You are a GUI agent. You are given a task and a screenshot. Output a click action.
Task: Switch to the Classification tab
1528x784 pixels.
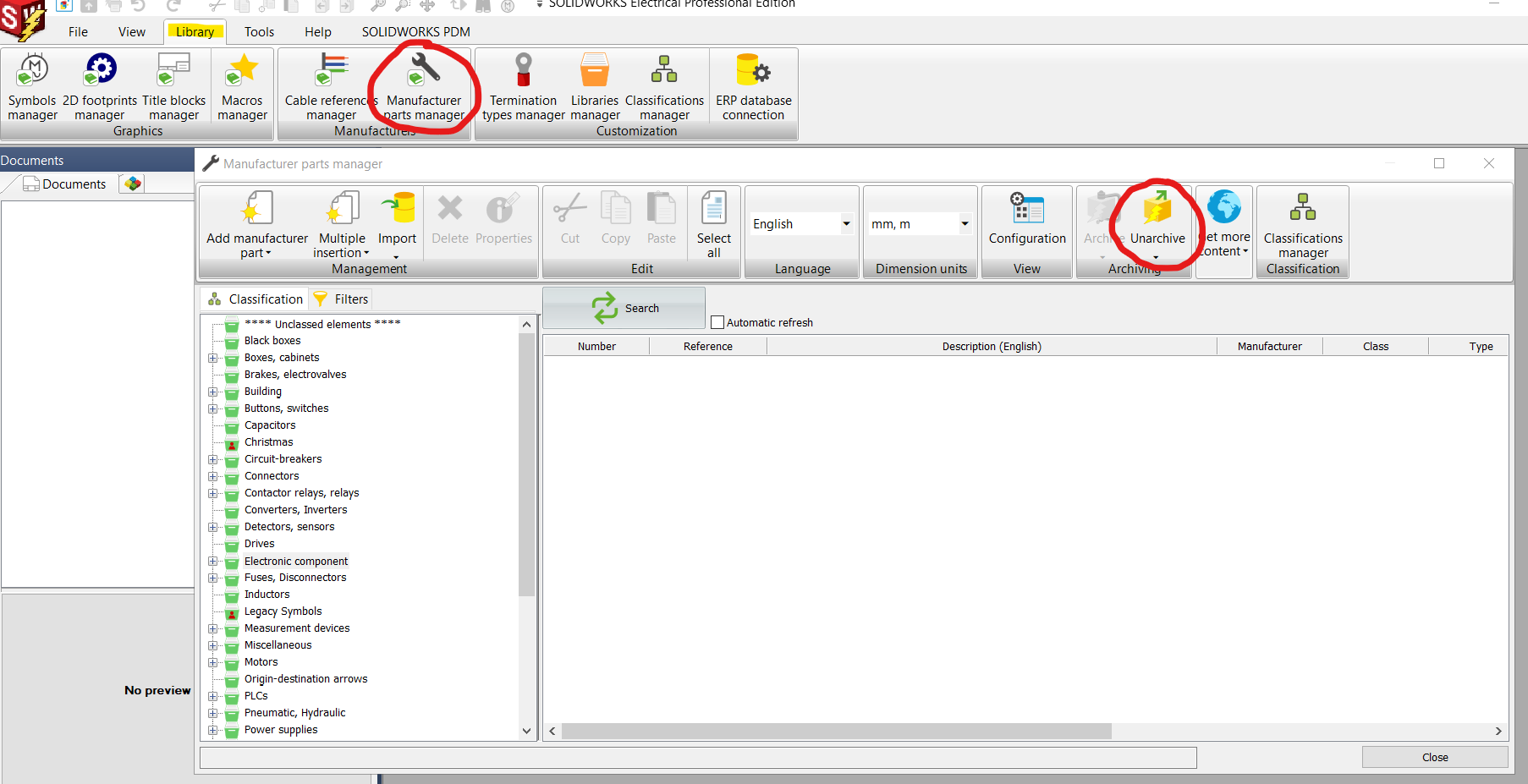[x=256, y=299]
